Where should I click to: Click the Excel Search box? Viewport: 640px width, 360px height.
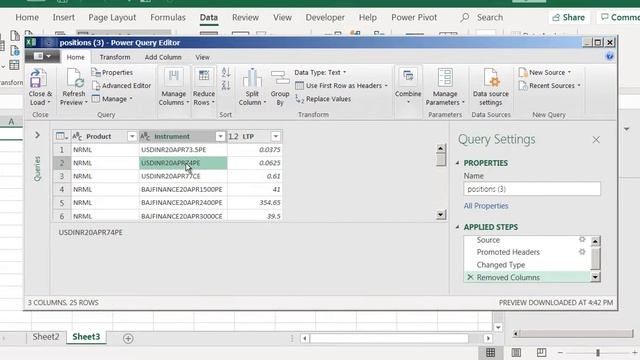482,18
